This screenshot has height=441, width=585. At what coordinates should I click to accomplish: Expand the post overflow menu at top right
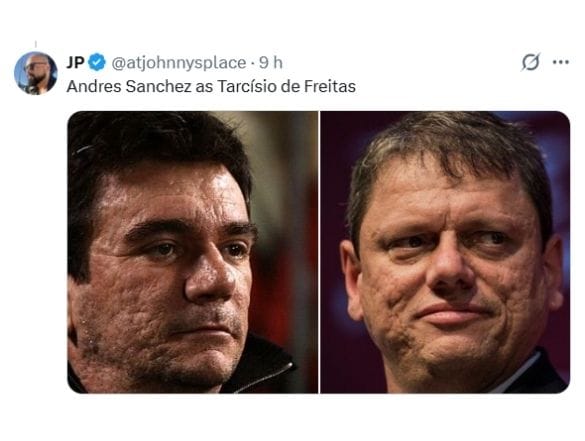click(x=561, y=62)
